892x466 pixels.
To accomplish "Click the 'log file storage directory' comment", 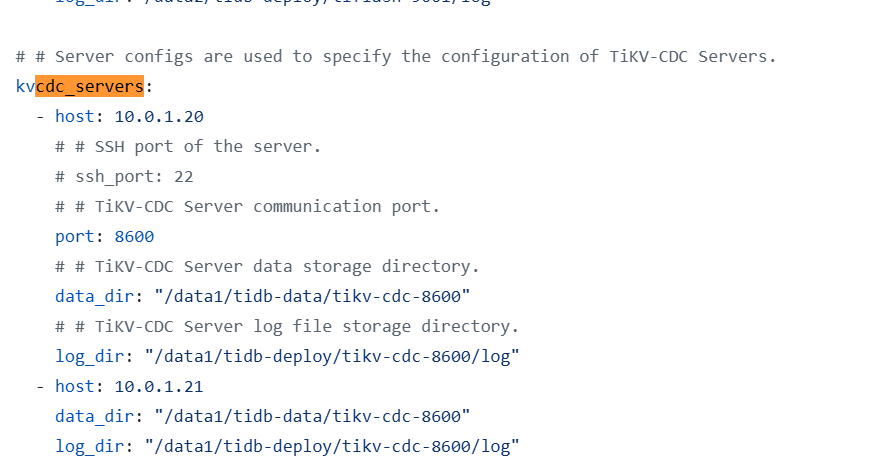I will pos(288,326).
